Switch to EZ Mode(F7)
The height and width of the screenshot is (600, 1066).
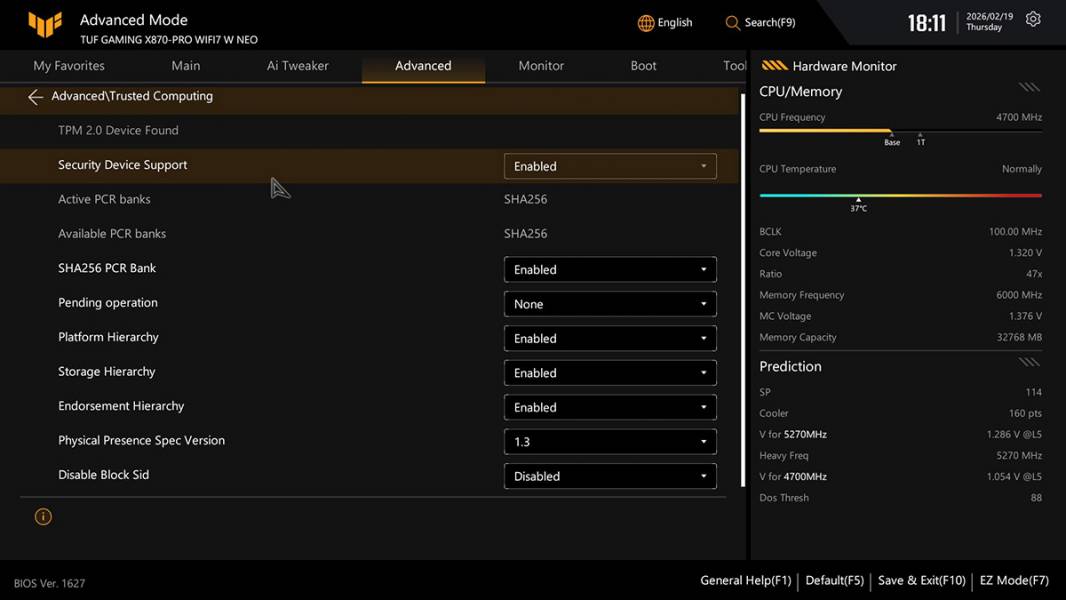click(x=1014, y=580)
